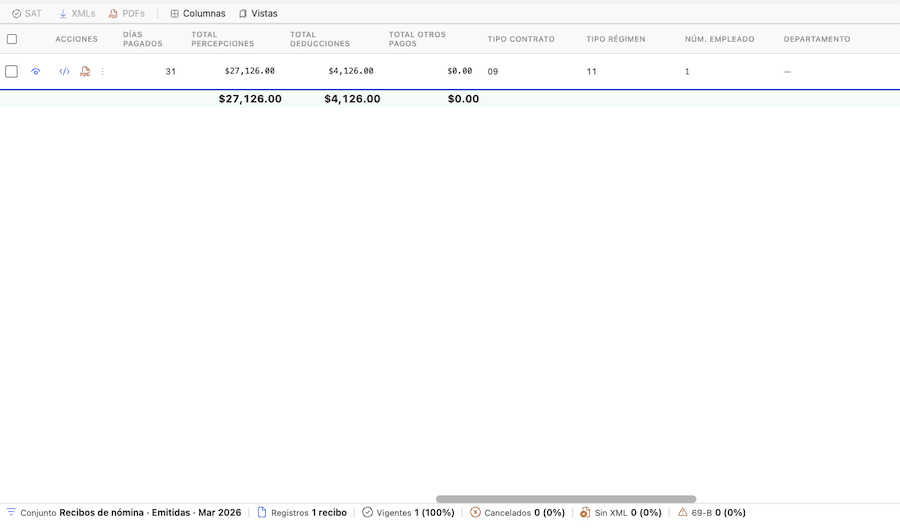Open the Columnas column picker
The height and width of the screenshot is (528, 900).
coord(197,13)
